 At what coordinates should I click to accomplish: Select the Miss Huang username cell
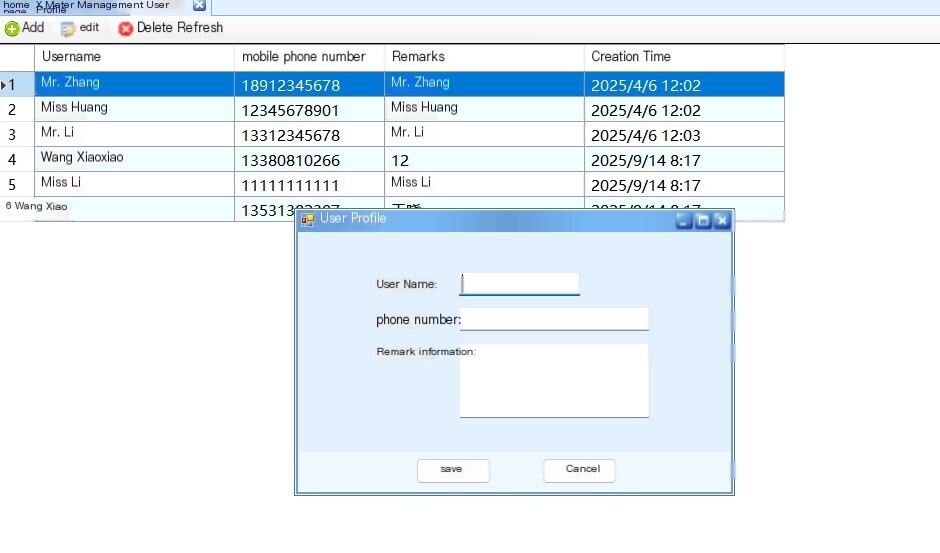click(134, 109)
